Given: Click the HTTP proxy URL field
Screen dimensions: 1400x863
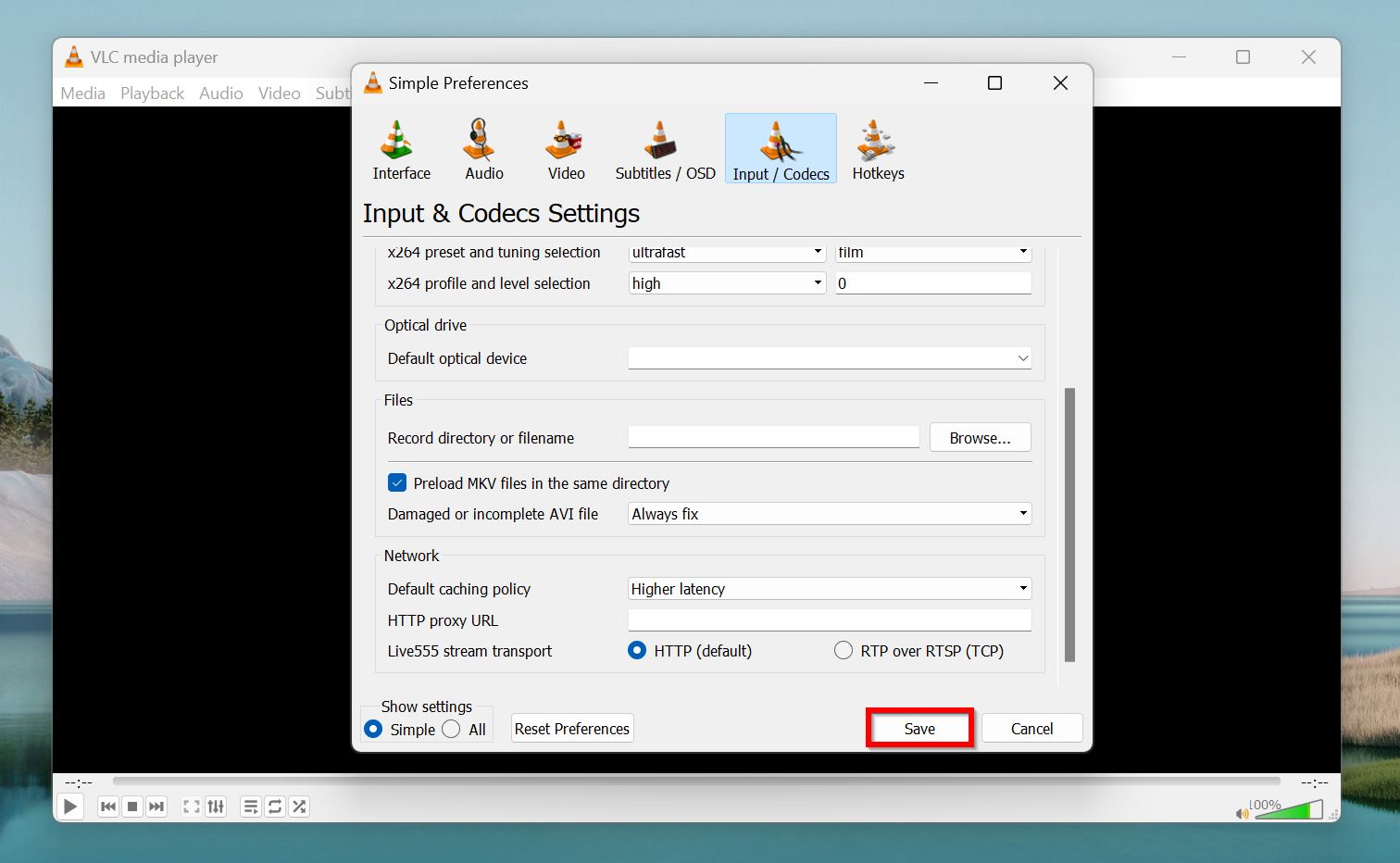Looking at the screenshot, I should (x=830, y=620).
